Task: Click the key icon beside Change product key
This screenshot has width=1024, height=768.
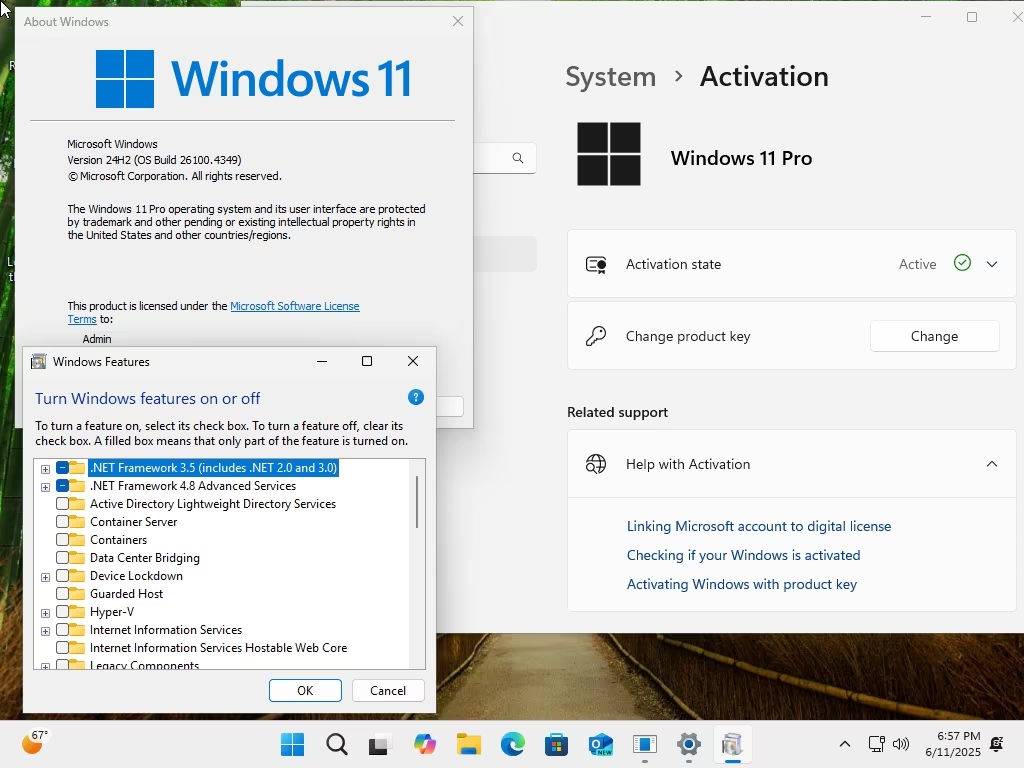Action: 596,336
